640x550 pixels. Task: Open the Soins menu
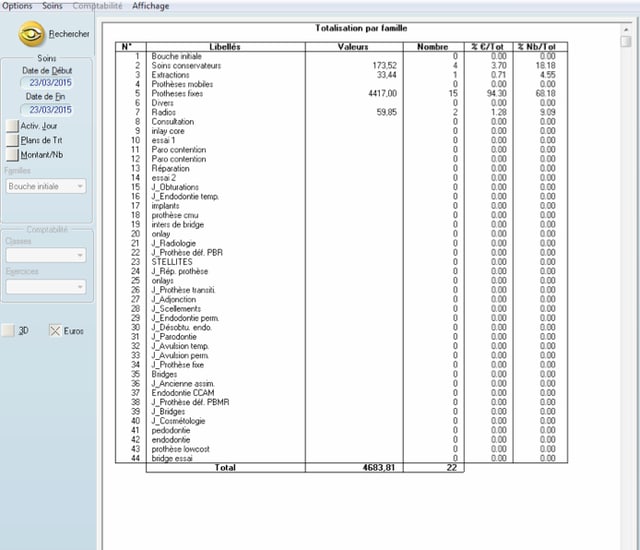[52, 6]
